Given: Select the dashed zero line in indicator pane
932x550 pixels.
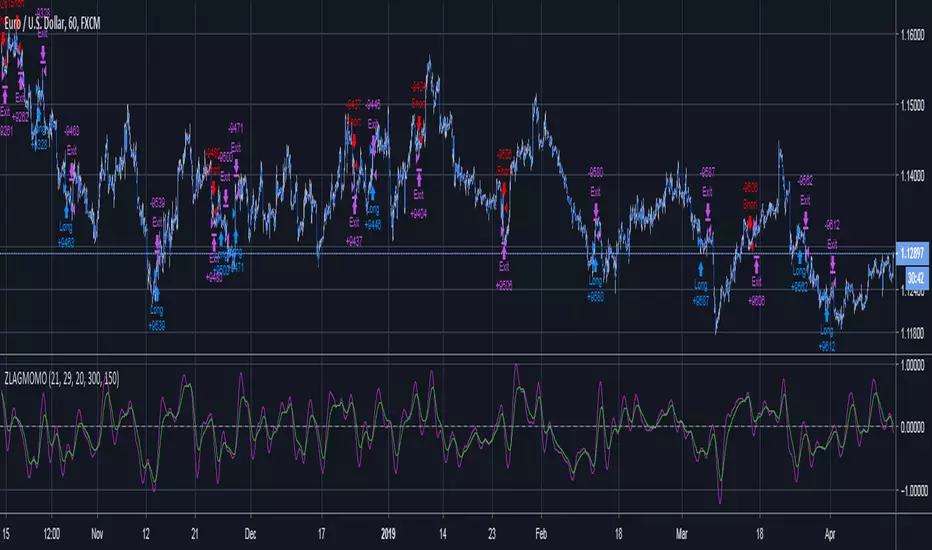Looking at the screenshot, I should 448,428.
